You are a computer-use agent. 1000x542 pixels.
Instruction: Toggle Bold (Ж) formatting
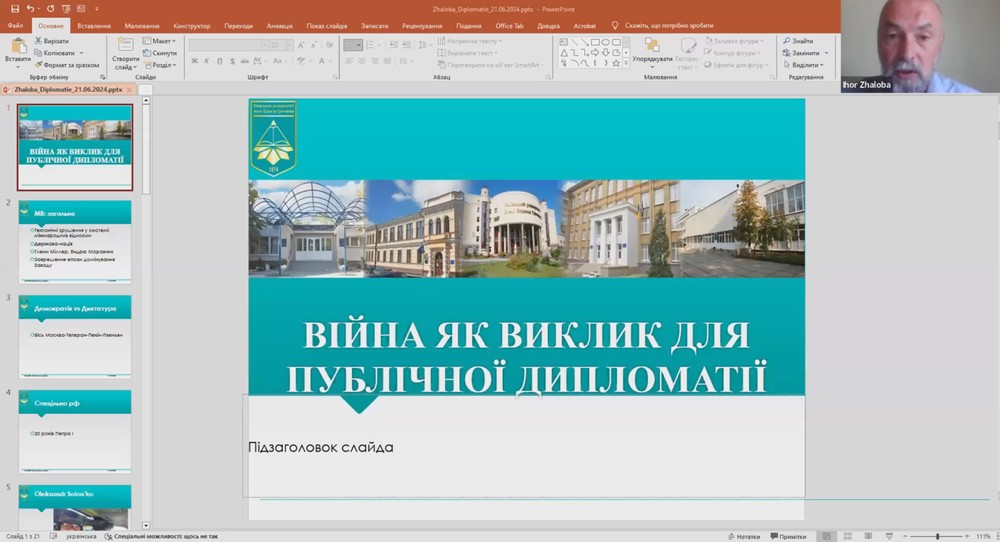pos(194,61)
